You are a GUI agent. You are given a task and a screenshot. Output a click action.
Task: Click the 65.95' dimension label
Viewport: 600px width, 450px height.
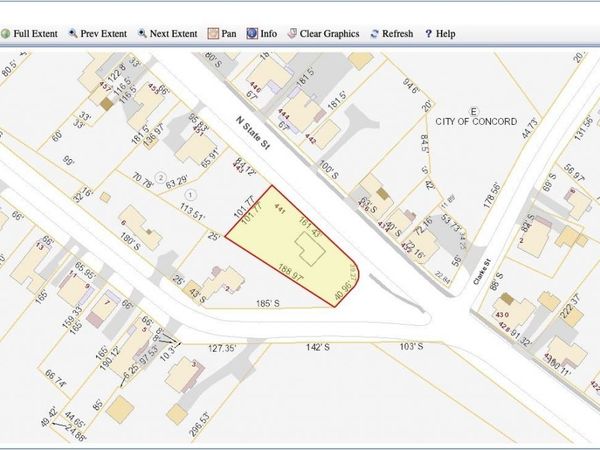(84, 270)
